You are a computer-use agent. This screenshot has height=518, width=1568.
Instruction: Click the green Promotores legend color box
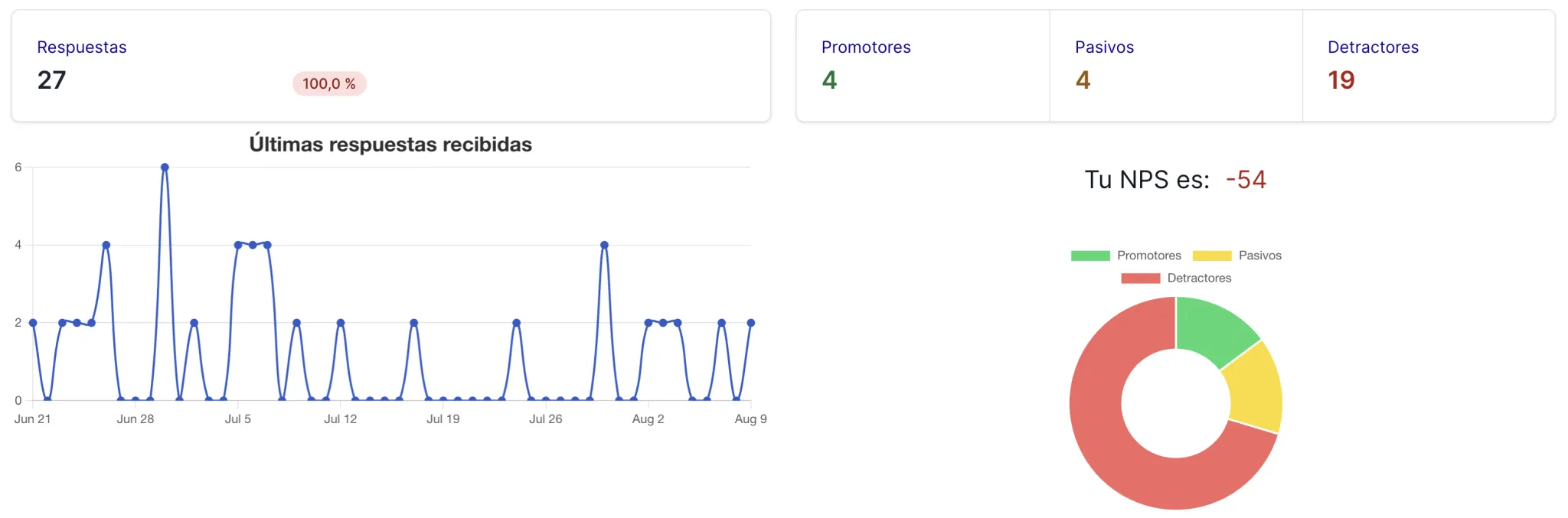point(1089,256)
